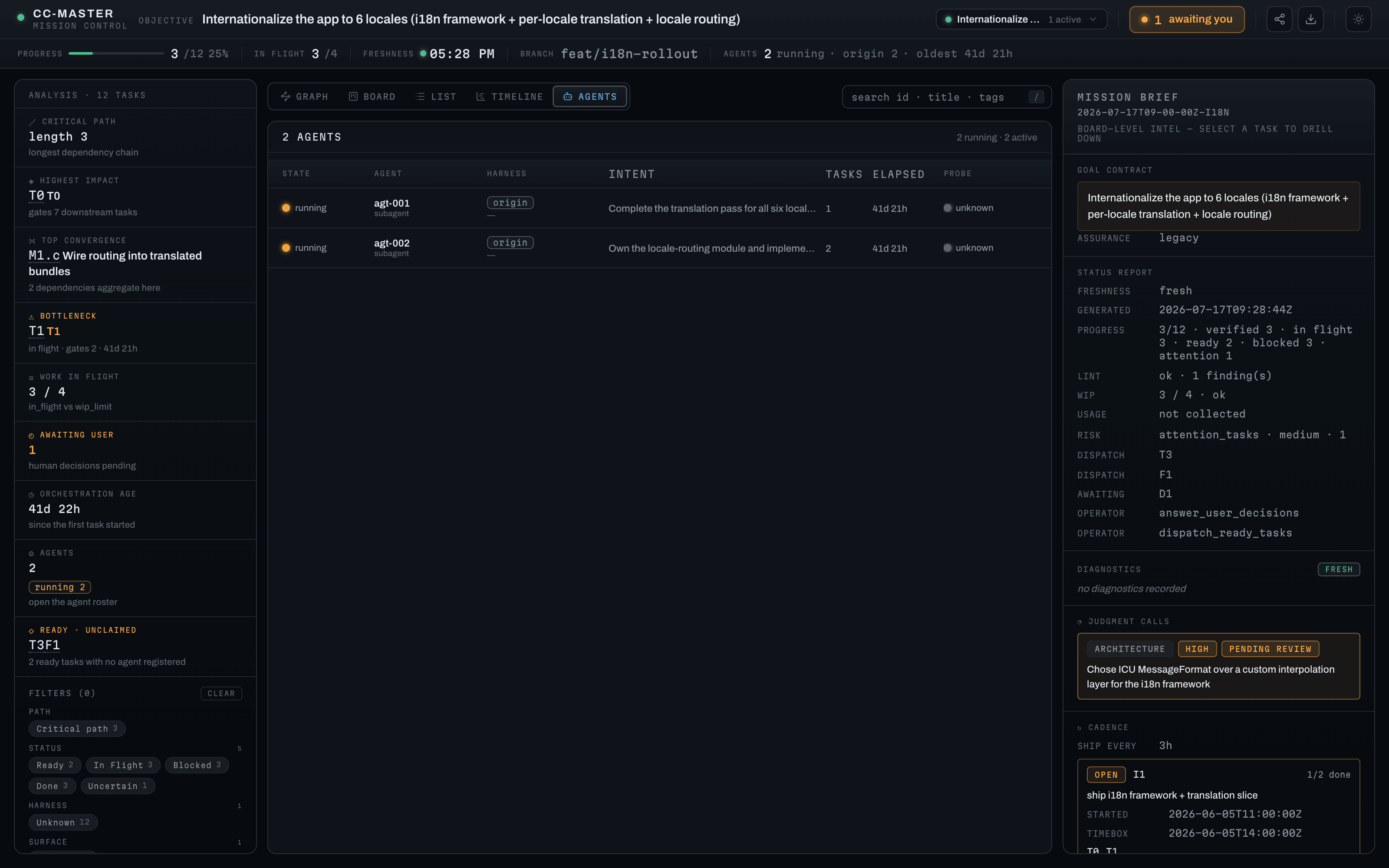Toggle the light theme sun icon

(x=1359, y=20)
